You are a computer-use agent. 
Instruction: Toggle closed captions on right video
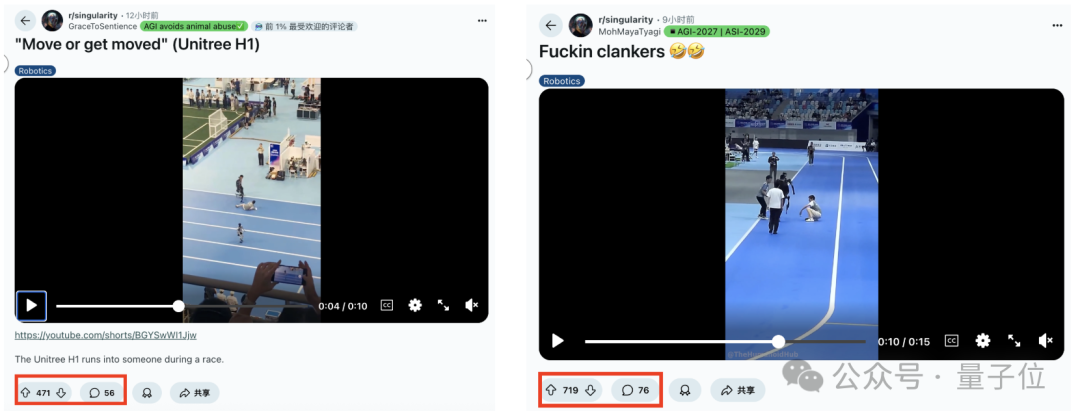[x=951, y=341]
